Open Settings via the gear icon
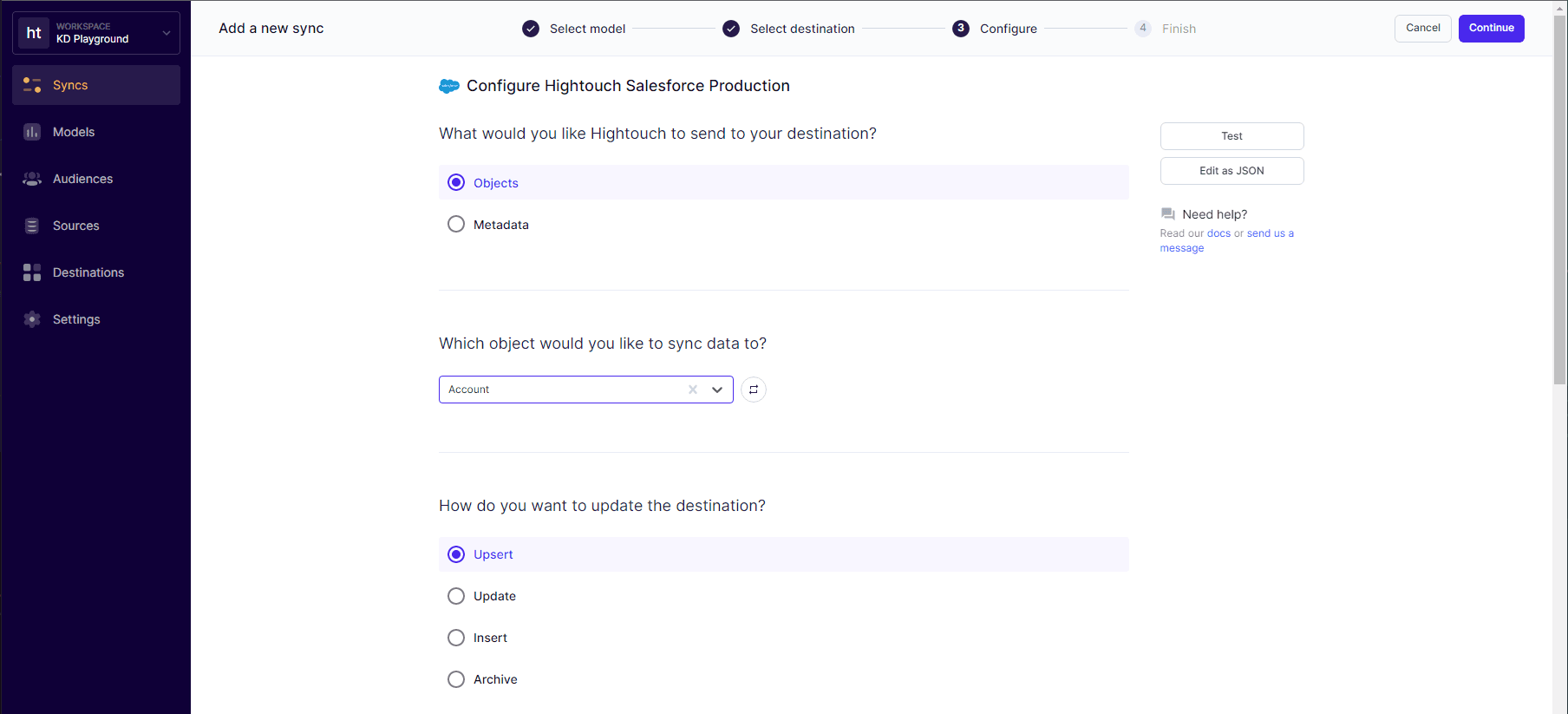Image resolution: width=1568 pixels, height=714 pixels. (x=32, y=319)
